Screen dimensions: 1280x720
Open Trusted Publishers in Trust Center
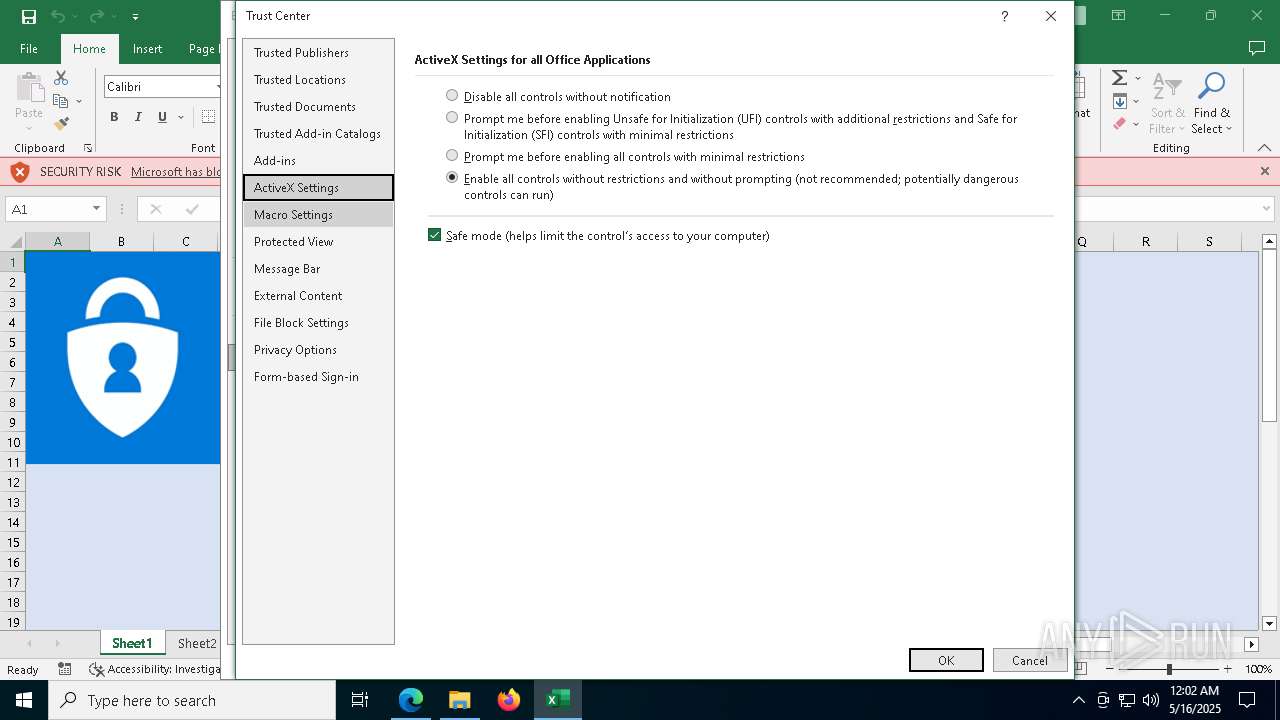click(x=318, y=52)
